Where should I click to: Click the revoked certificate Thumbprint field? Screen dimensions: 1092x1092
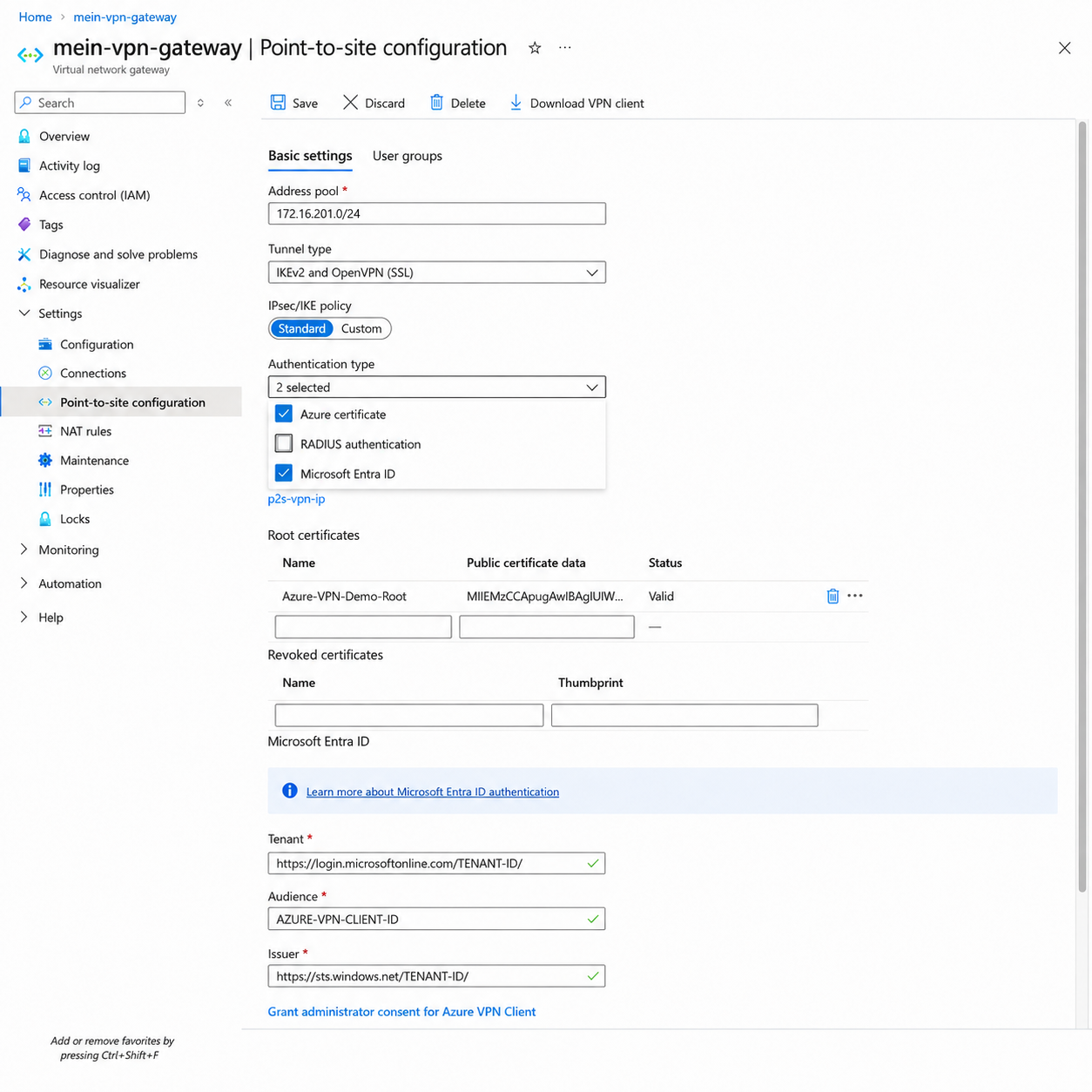pos(684,715)
